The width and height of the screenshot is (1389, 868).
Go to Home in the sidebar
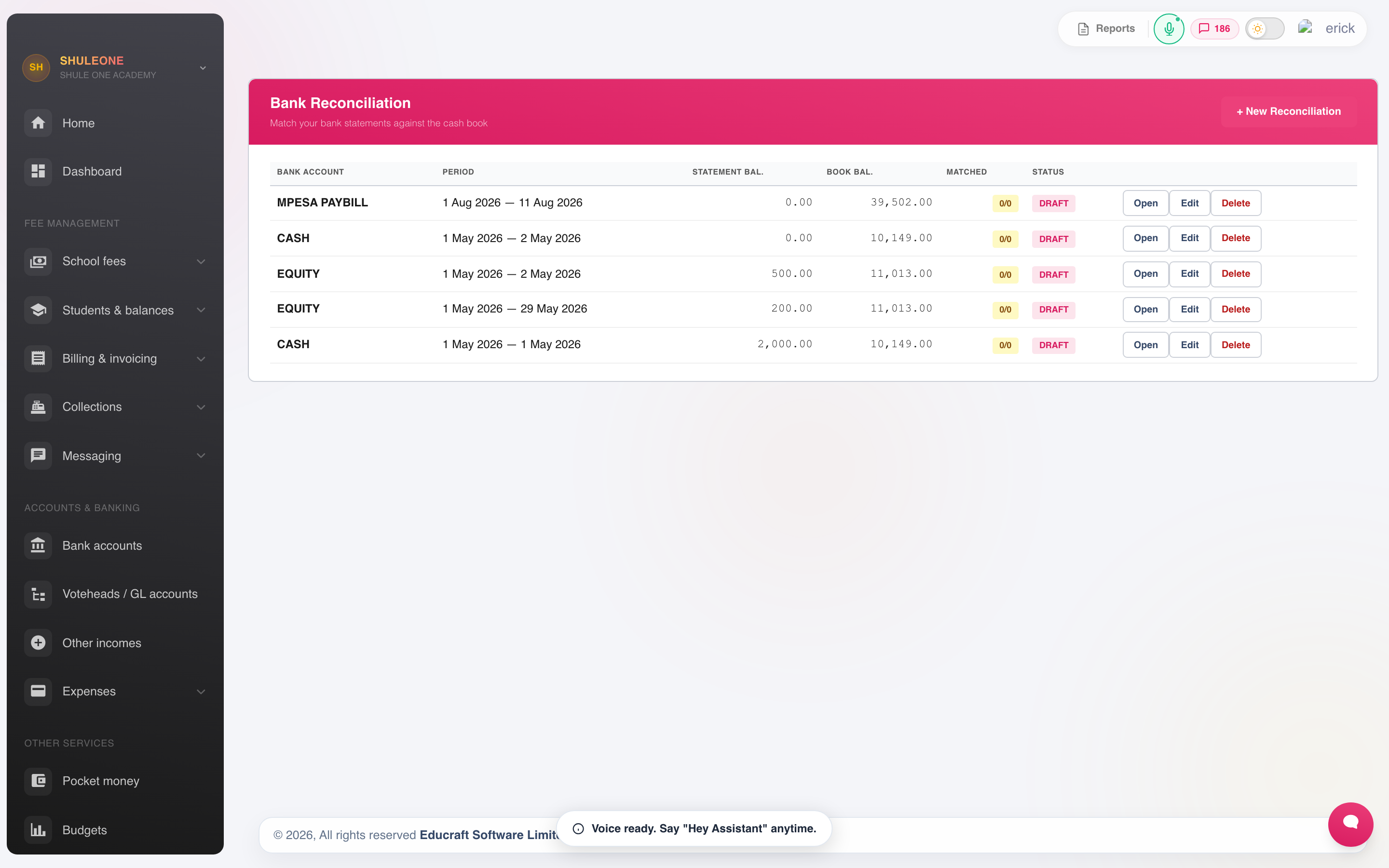[x=115, y=123]
